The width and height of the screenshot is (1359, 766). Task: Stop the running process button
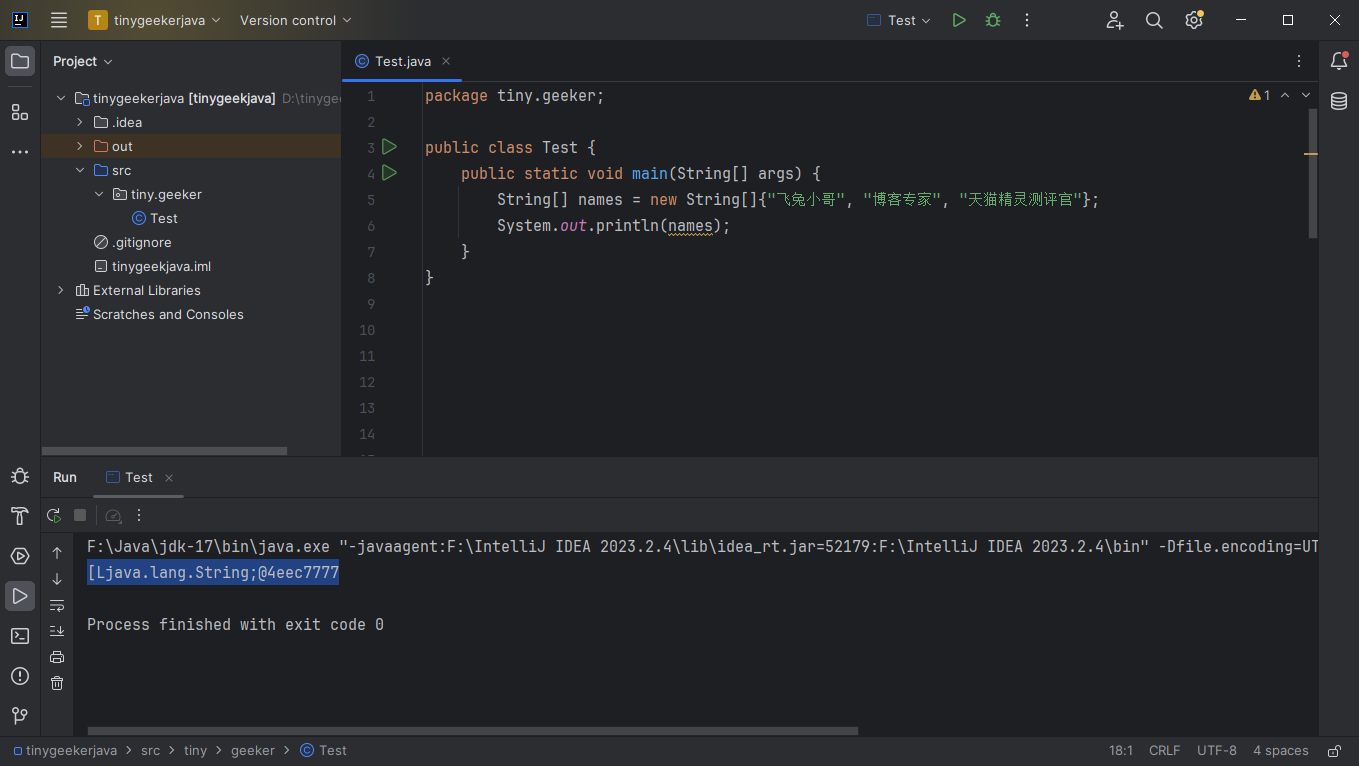(x=80, y=515)
